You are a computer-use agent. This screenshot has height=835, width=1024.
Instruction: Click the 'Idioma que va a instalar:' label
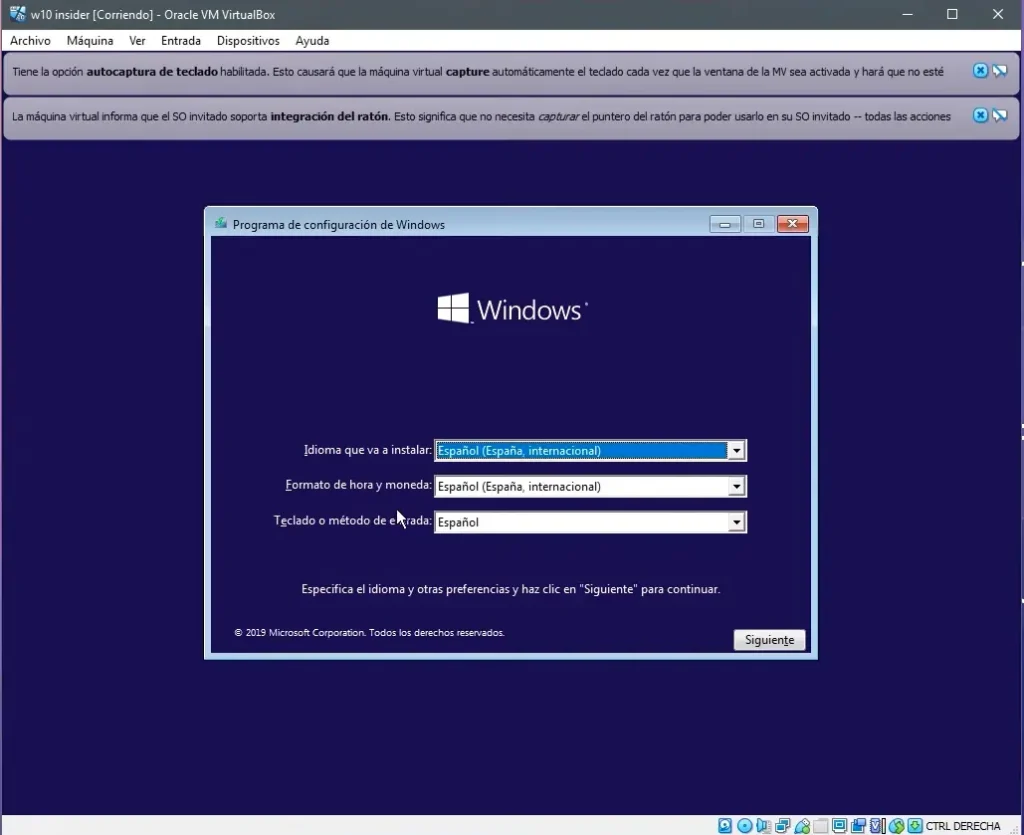[x=368, y=450]
